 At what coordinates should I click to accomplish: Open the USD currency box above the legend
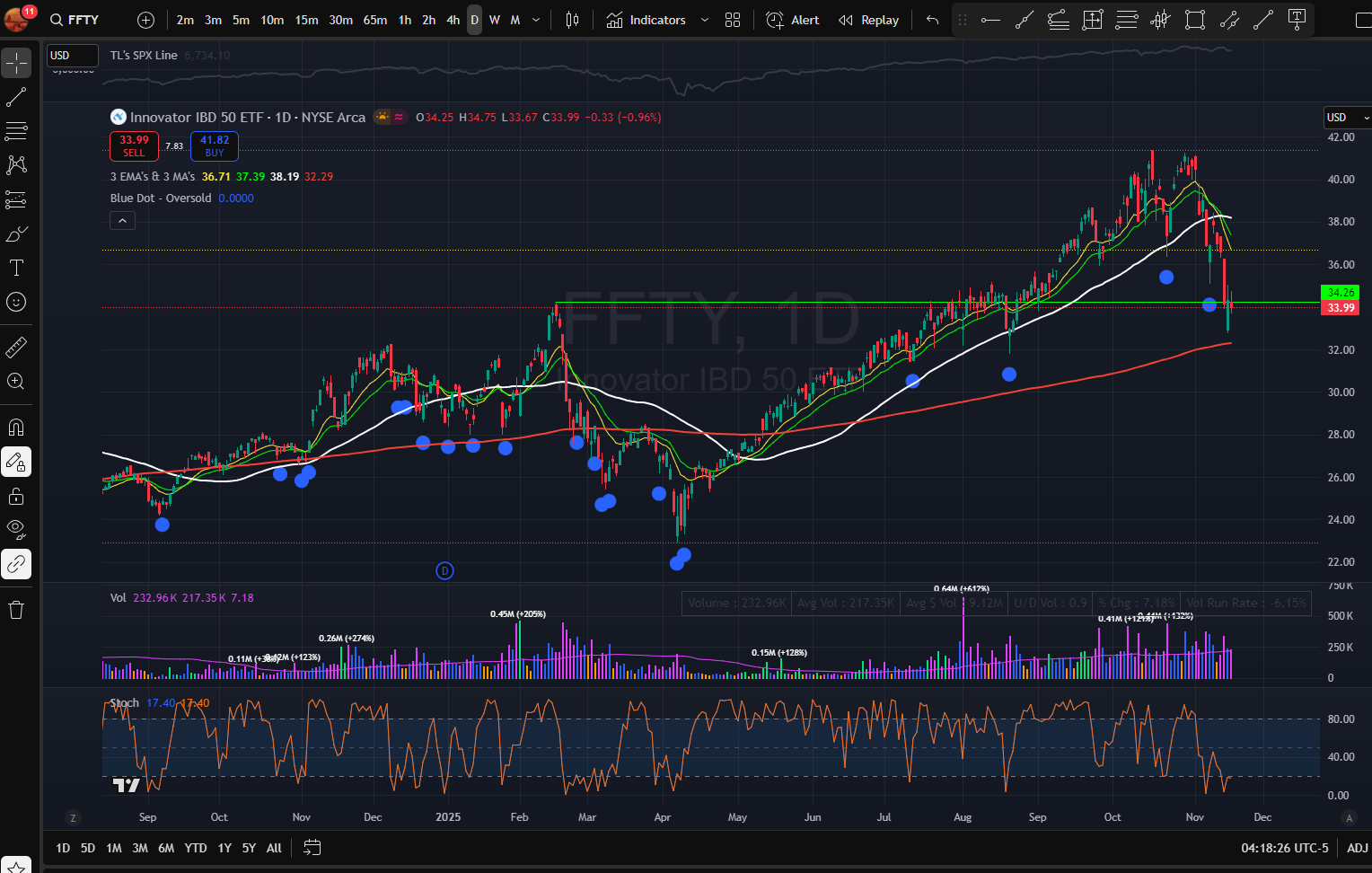tap(72, 55)
